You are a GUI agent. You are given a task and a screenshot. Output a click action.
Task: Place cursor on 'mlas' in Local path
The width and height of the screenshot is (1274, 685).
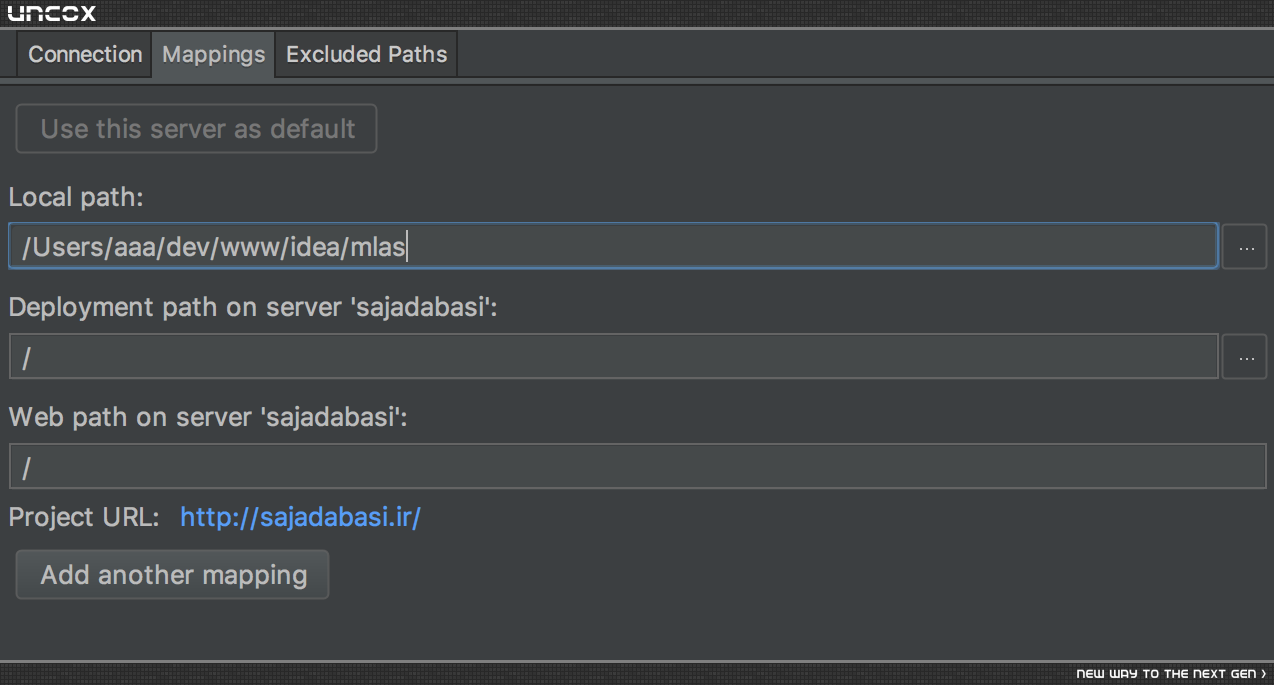378,248
